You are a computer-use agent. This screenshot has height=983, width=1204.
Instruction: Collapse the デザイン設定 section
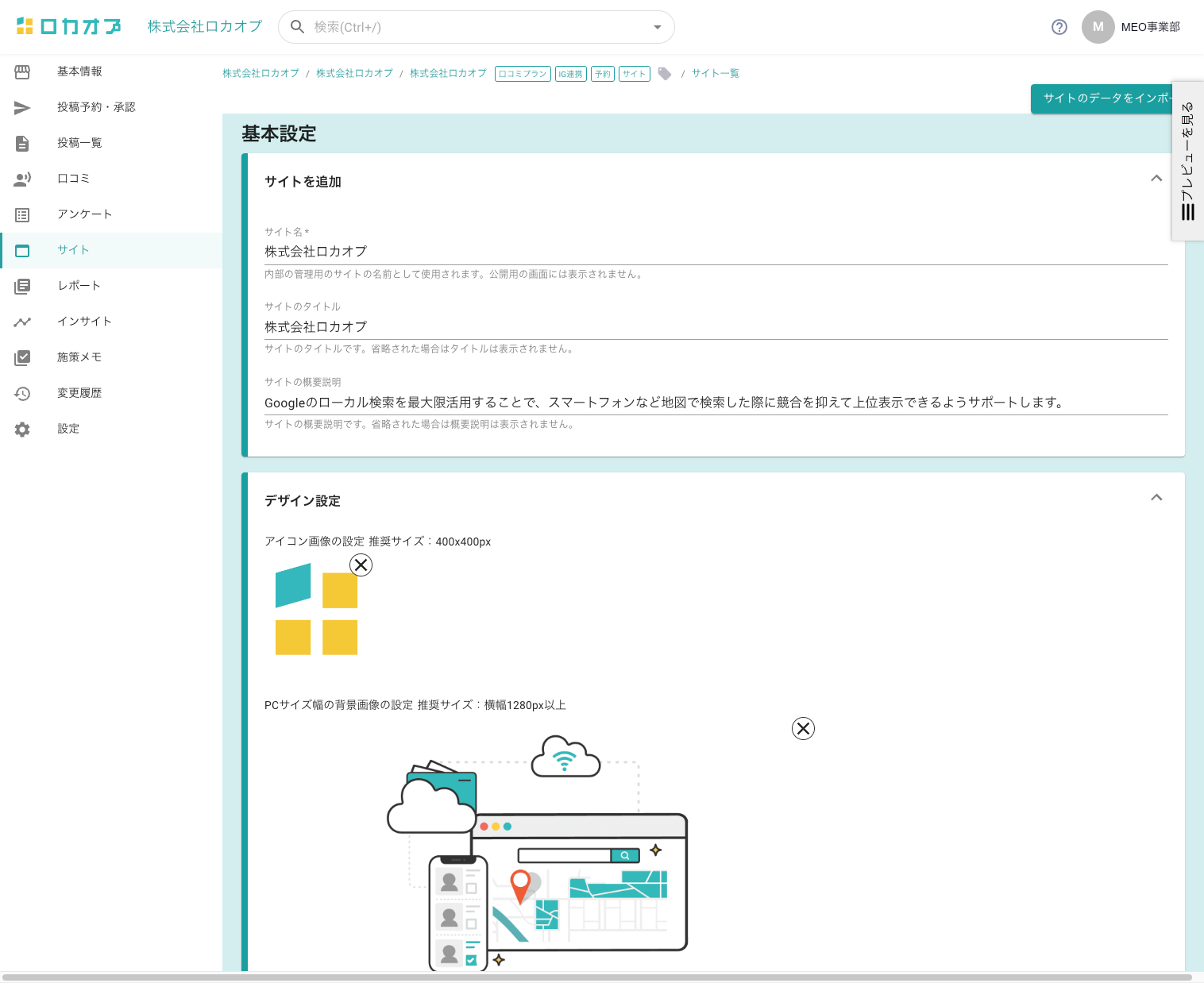coord(1156,498)
